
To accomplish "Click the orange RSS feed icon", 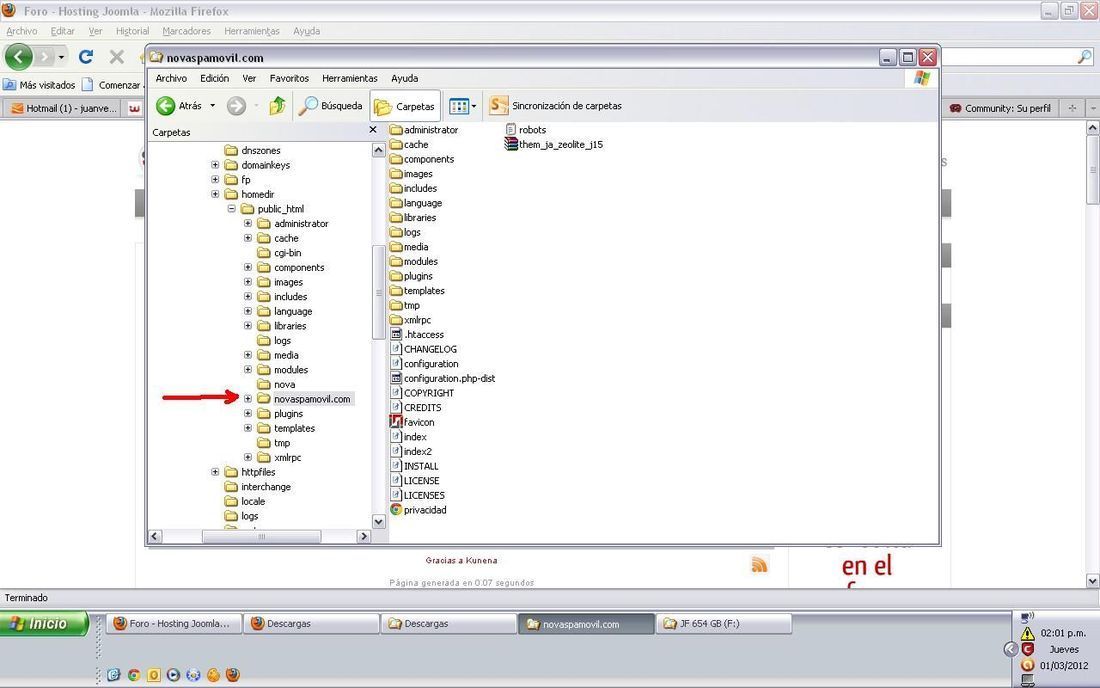I will 759,565.
